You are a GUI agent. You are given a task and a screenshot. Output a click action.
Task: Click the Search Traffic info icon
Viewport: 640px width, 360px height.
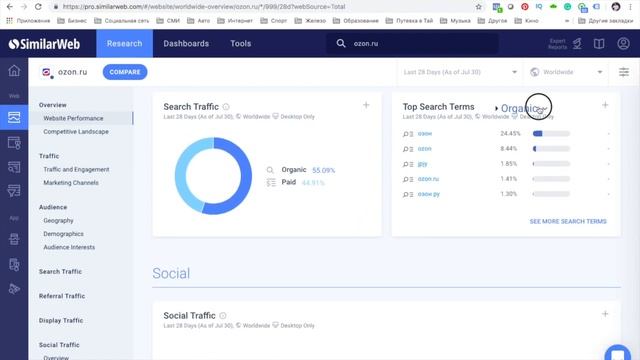click(226, 107)
